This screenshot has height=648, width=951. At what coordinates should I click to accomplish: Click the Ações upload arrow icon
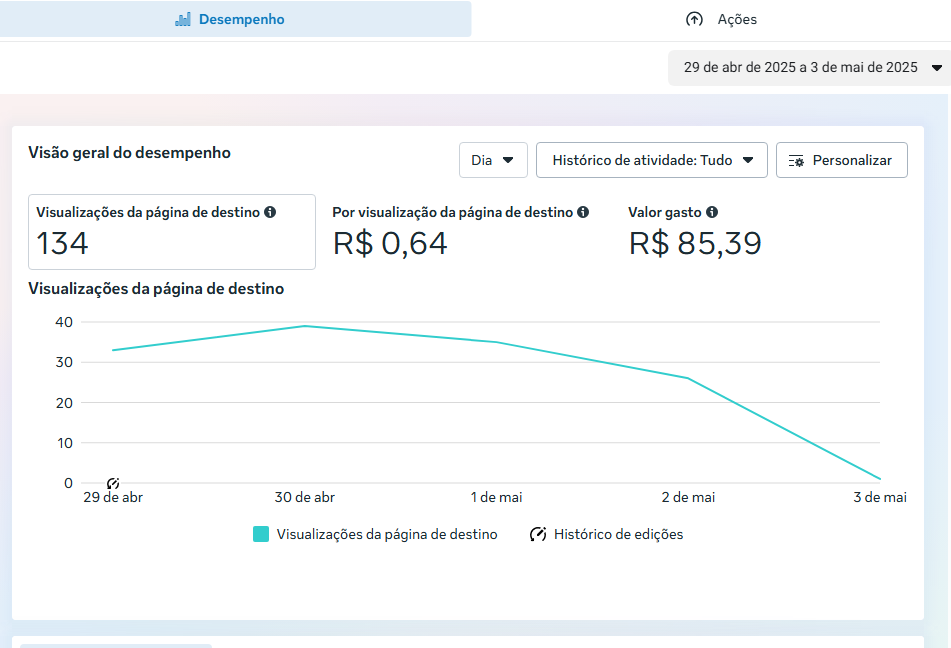point(694,19)
